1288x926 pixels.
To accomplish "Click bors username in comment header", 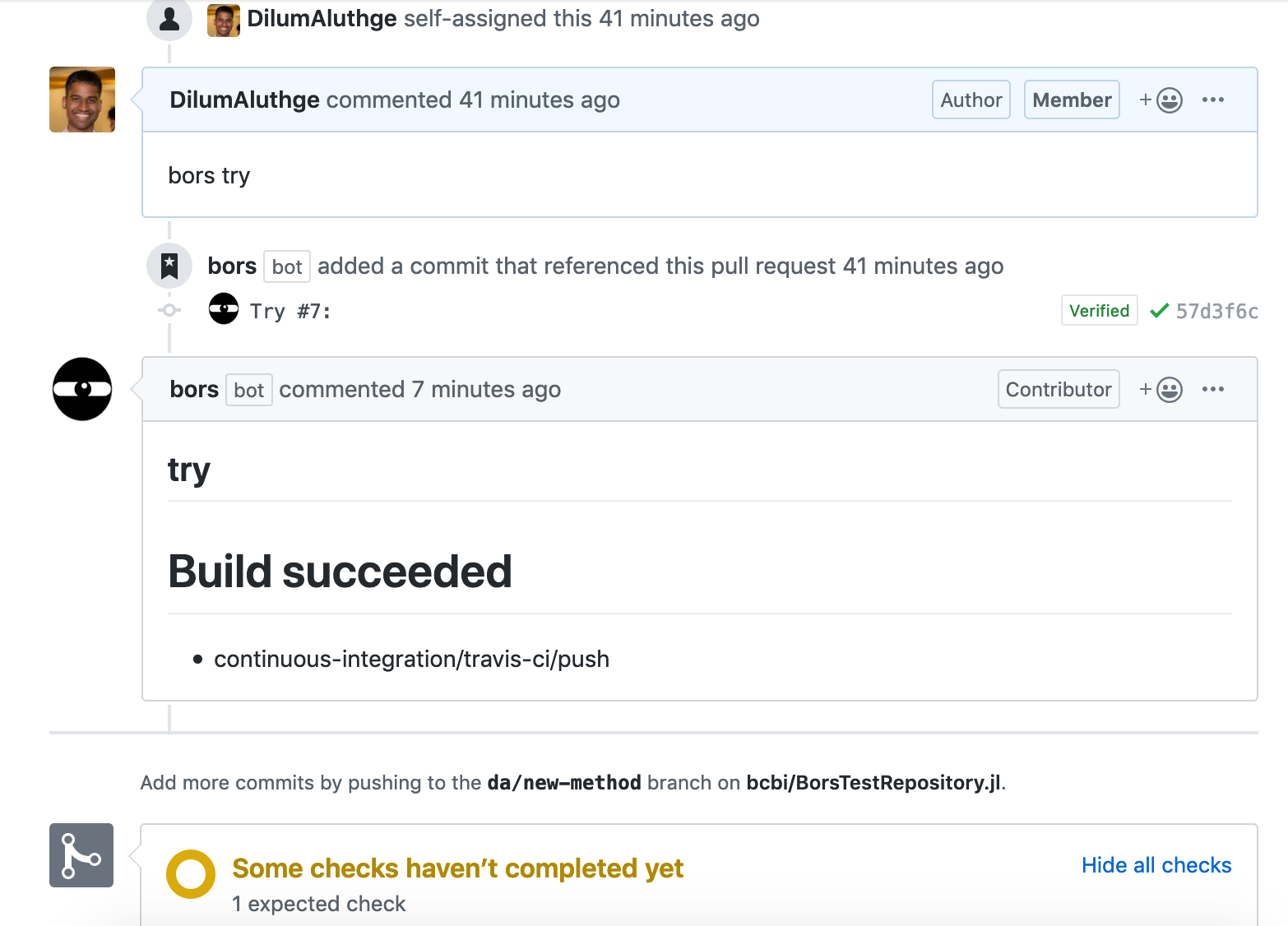I will point(194,390).
